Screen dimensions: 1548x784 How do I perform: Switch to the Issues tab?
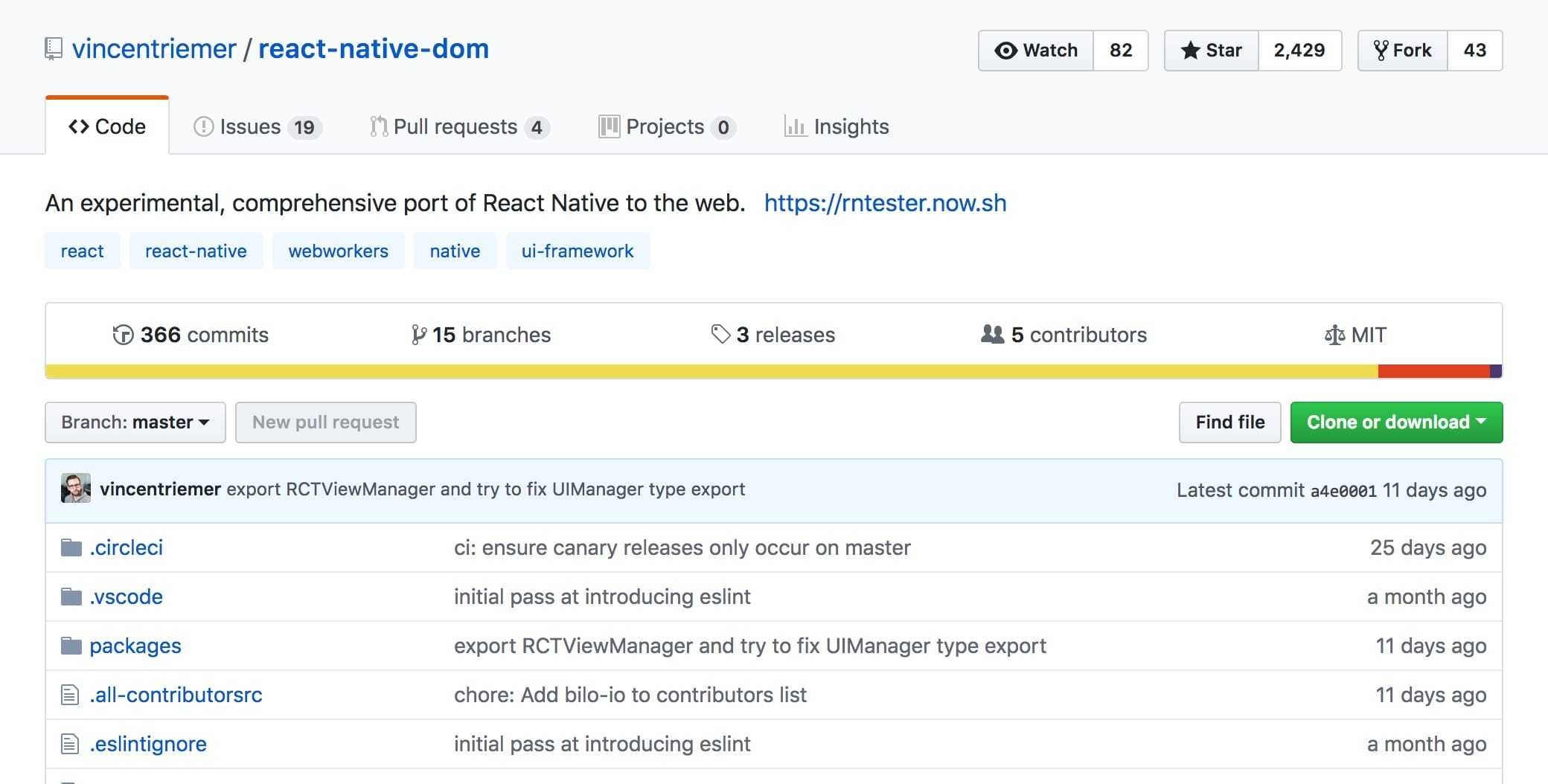(x=258, y=126)
